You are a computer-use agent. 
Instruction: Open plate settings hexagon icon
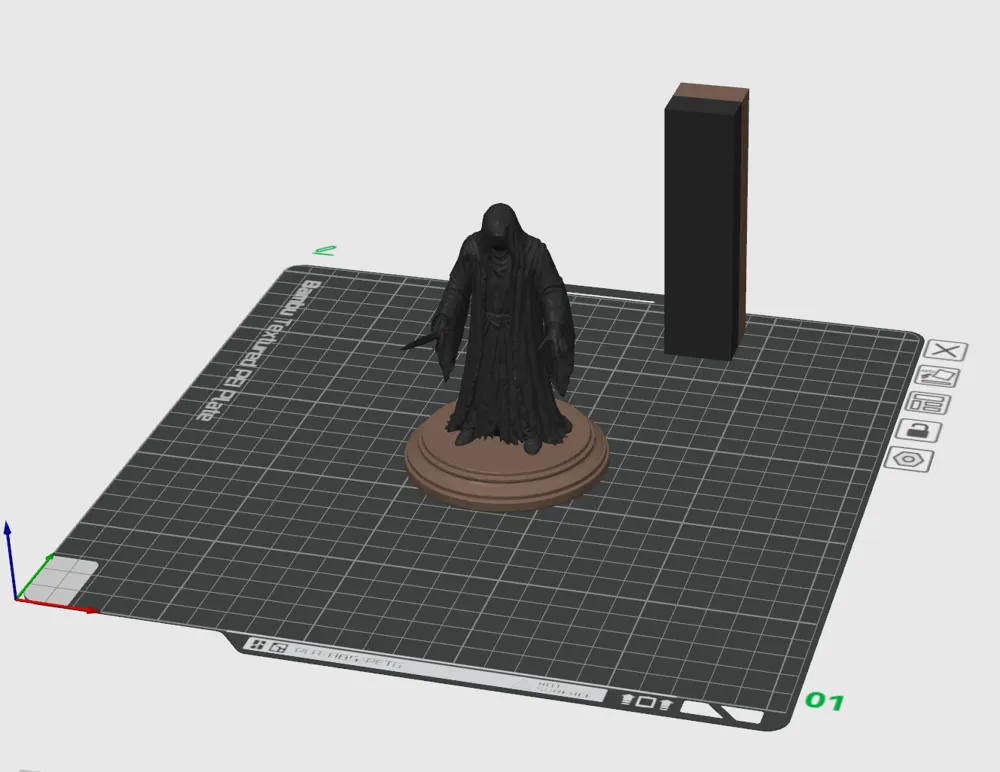(x=908, y=459)
